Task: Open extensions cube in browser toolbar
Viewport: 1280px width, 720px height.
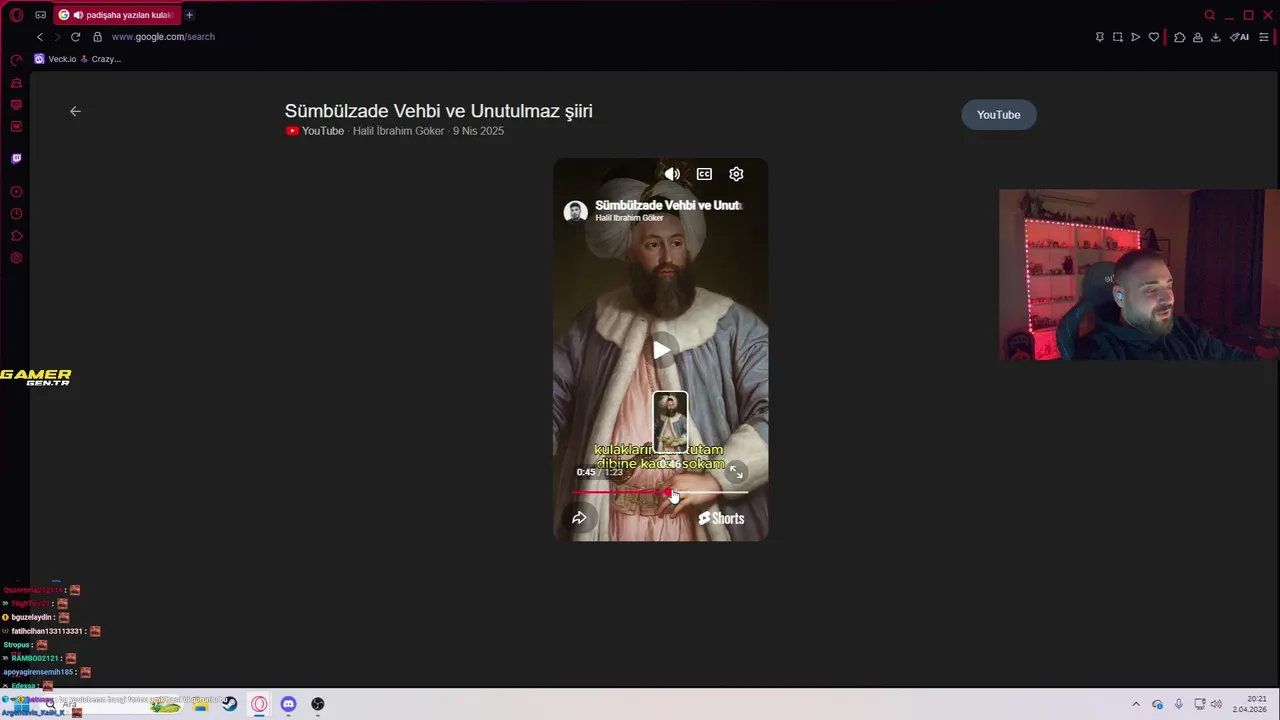Action: click(1180, 37)
